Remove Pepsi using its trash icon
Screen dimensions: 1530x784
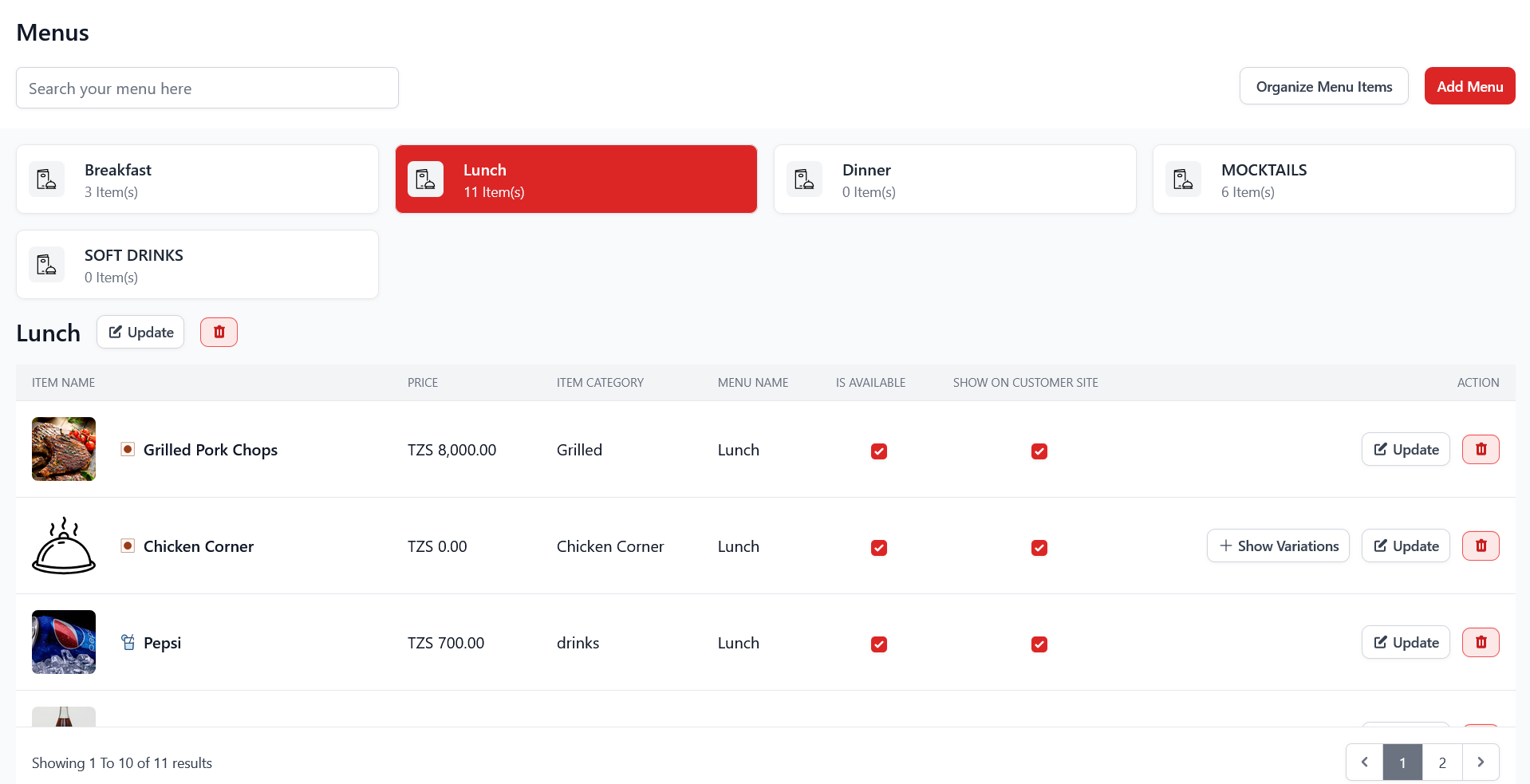click(1480, 643)
